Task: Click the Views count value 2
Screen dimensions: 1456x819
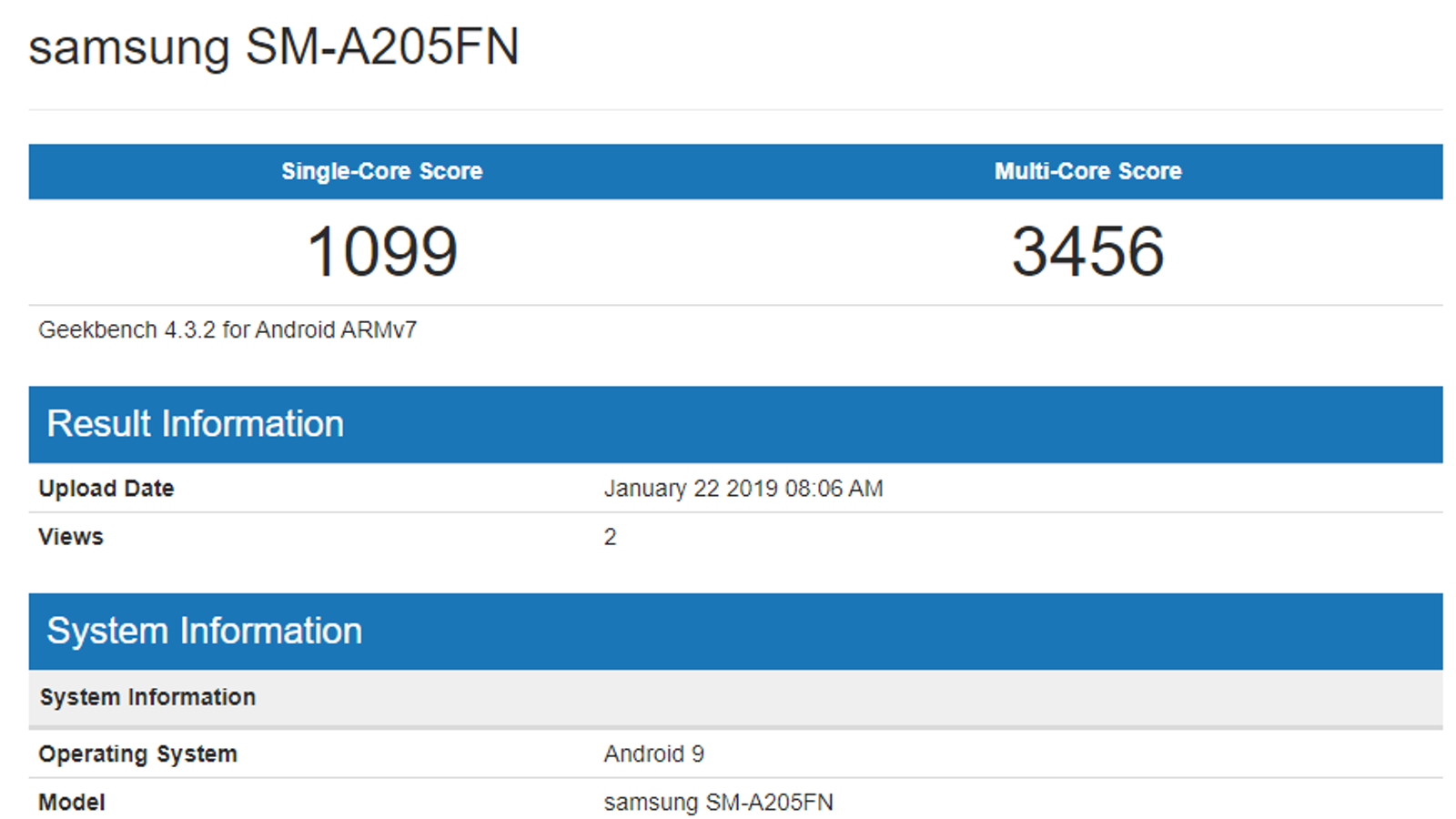Action: [610, 537]
